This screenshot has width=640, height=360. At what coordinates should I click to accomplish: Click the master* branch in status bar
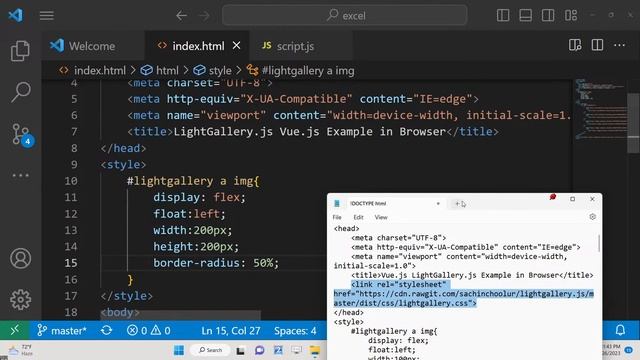point(62,330)
